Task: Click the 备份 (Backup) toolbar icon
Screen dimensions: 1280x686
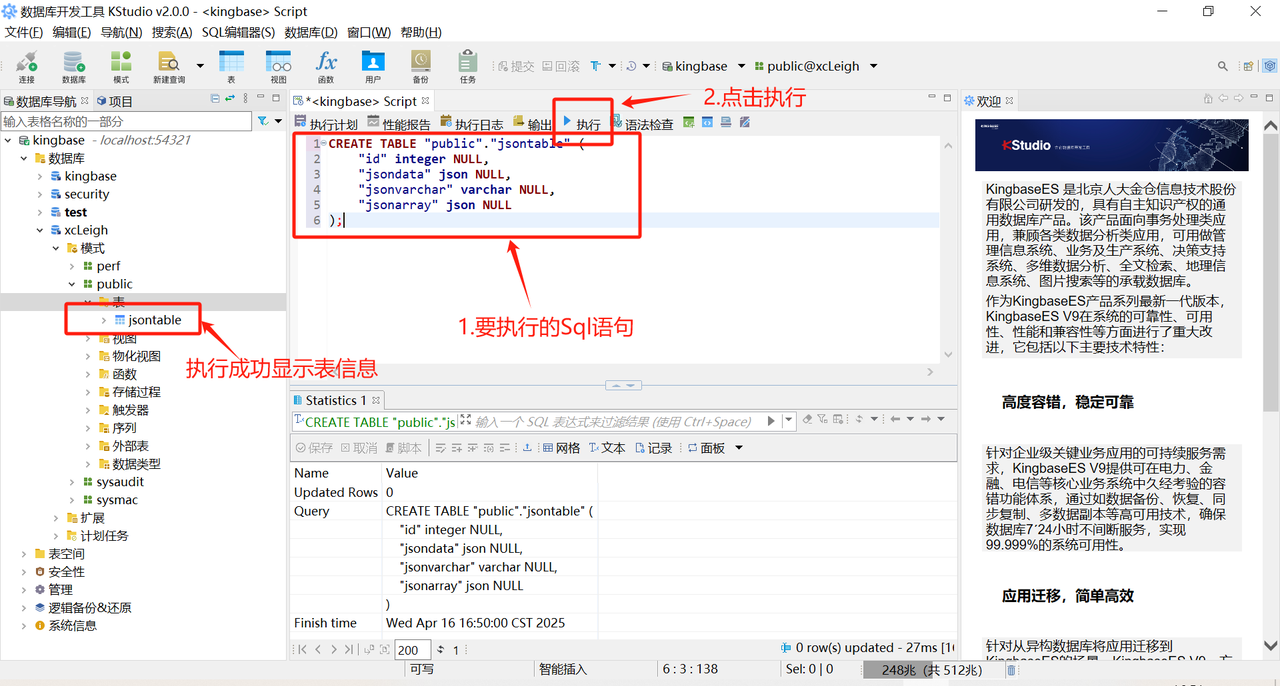Action: (420, 66)
